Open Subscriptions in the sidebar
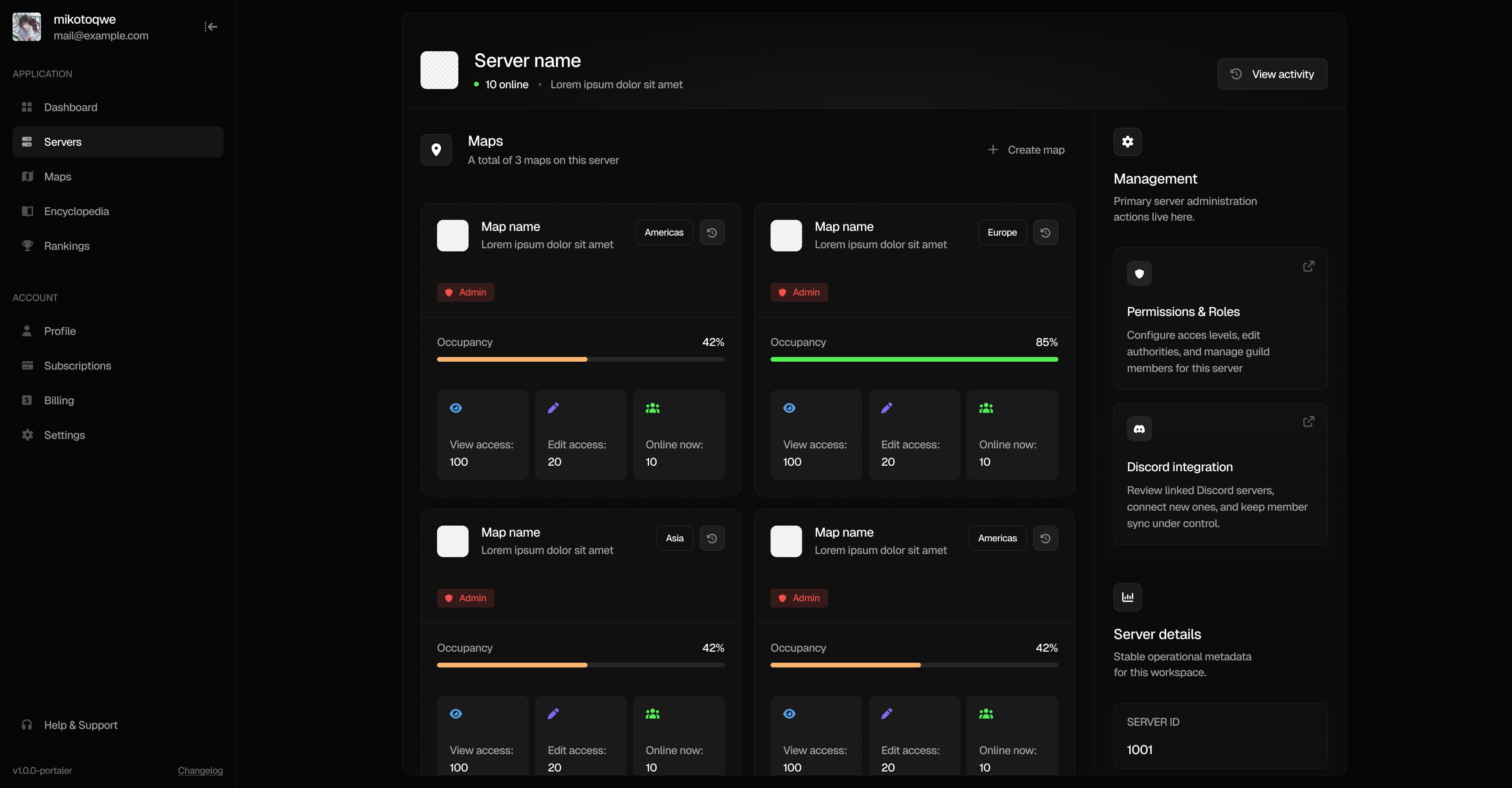This screenshot has width=1512, height=788. (x=118, y=366)
